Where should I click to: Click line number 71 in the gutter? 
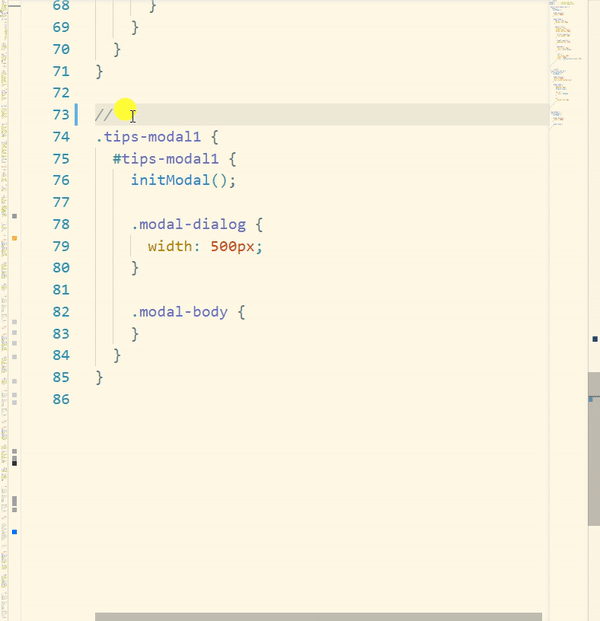[61, 71]
